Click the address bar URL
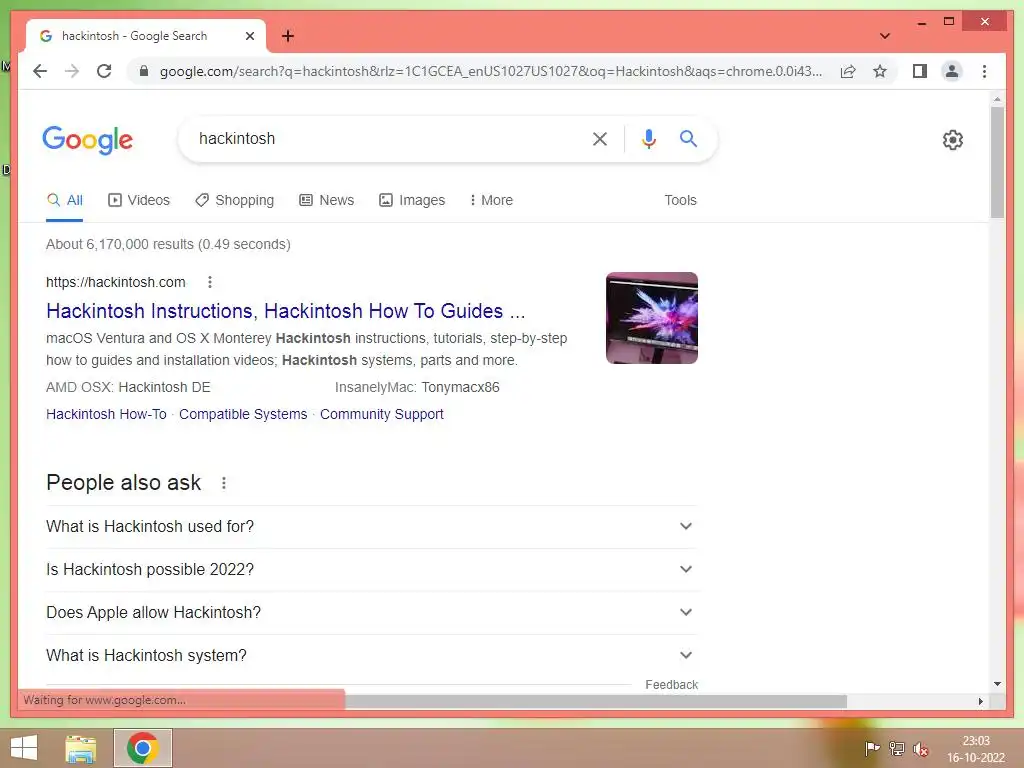 (x=490, y=71)
